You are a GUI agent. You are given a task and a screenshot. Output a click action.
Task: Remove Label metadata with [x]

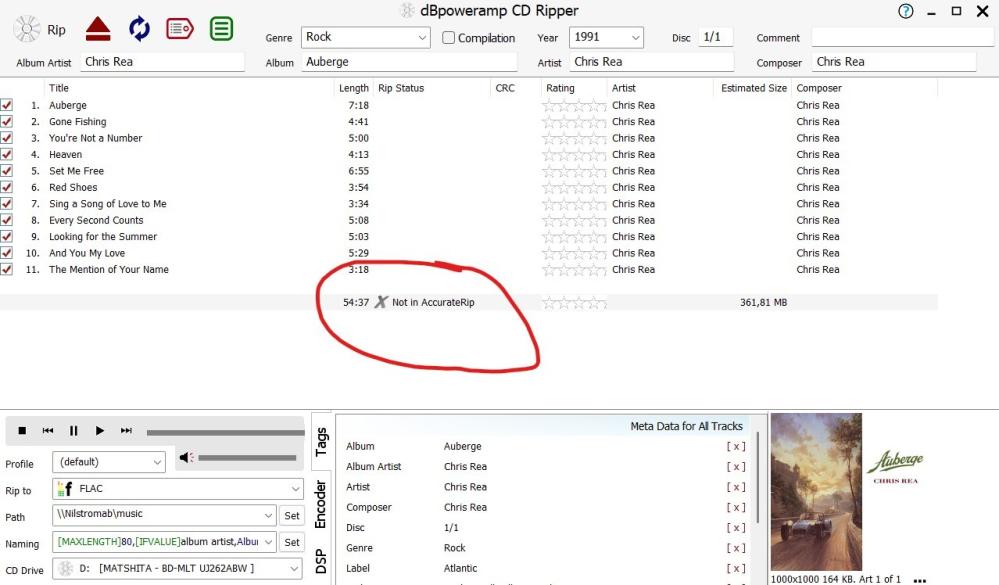point(736,568)
